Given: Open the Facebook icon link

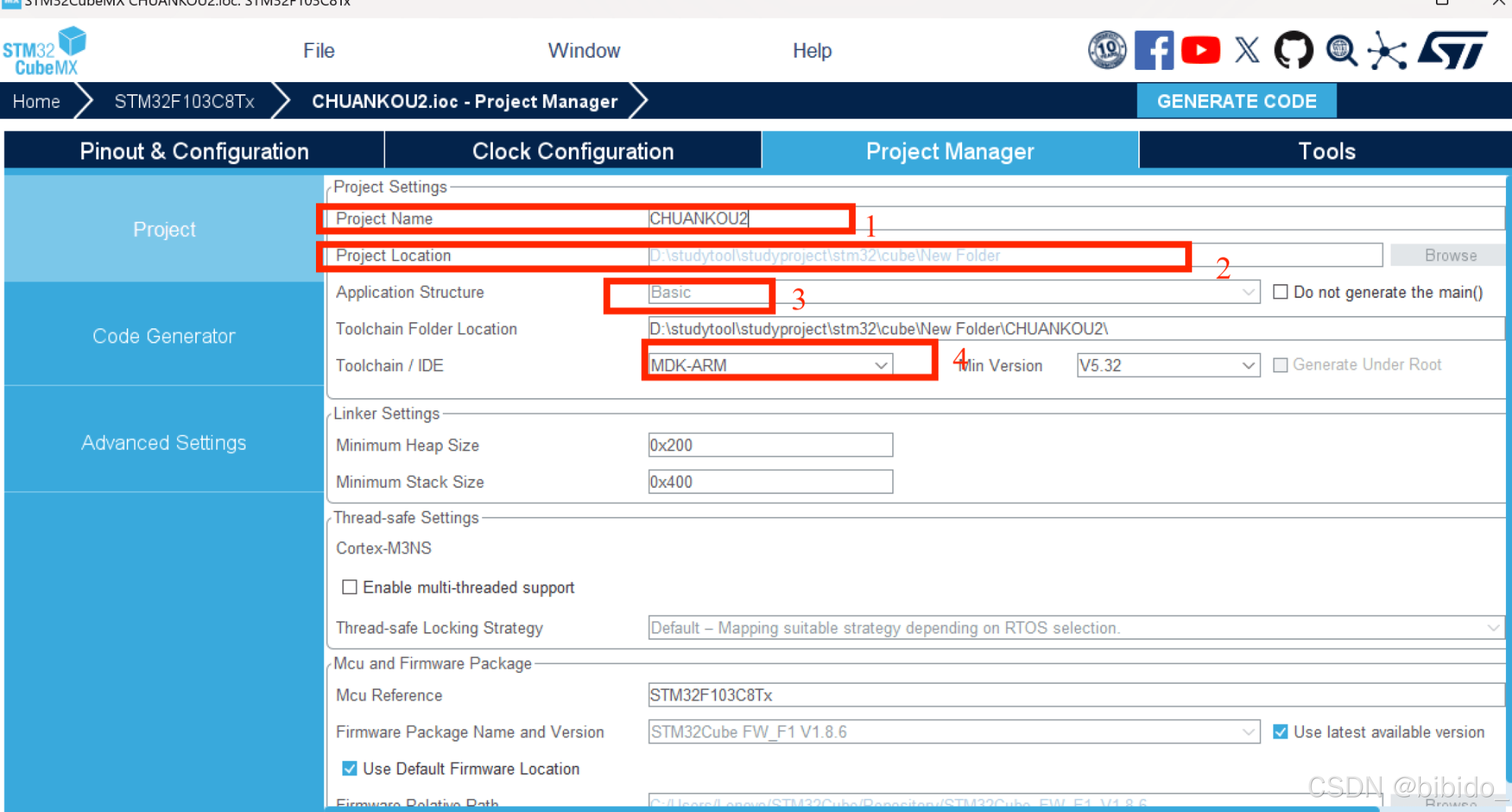Looking at the screenshot, I should coord(1153,50).
